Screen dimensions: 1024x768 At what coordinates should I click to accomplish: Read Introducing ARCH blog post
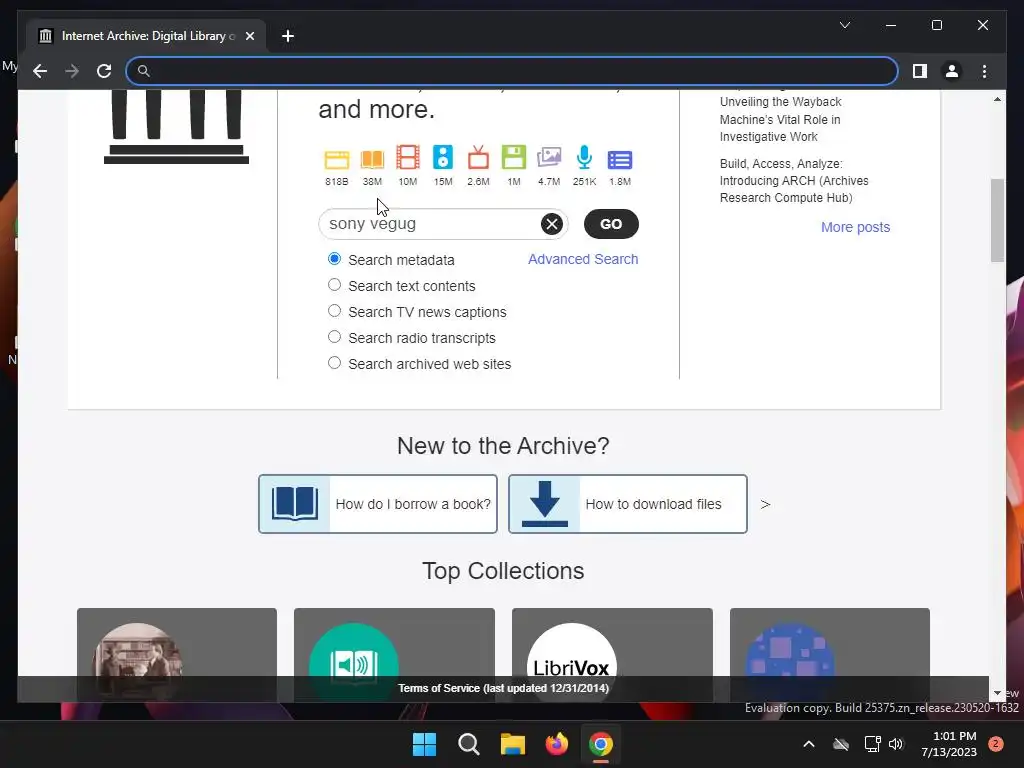[794, 181]
